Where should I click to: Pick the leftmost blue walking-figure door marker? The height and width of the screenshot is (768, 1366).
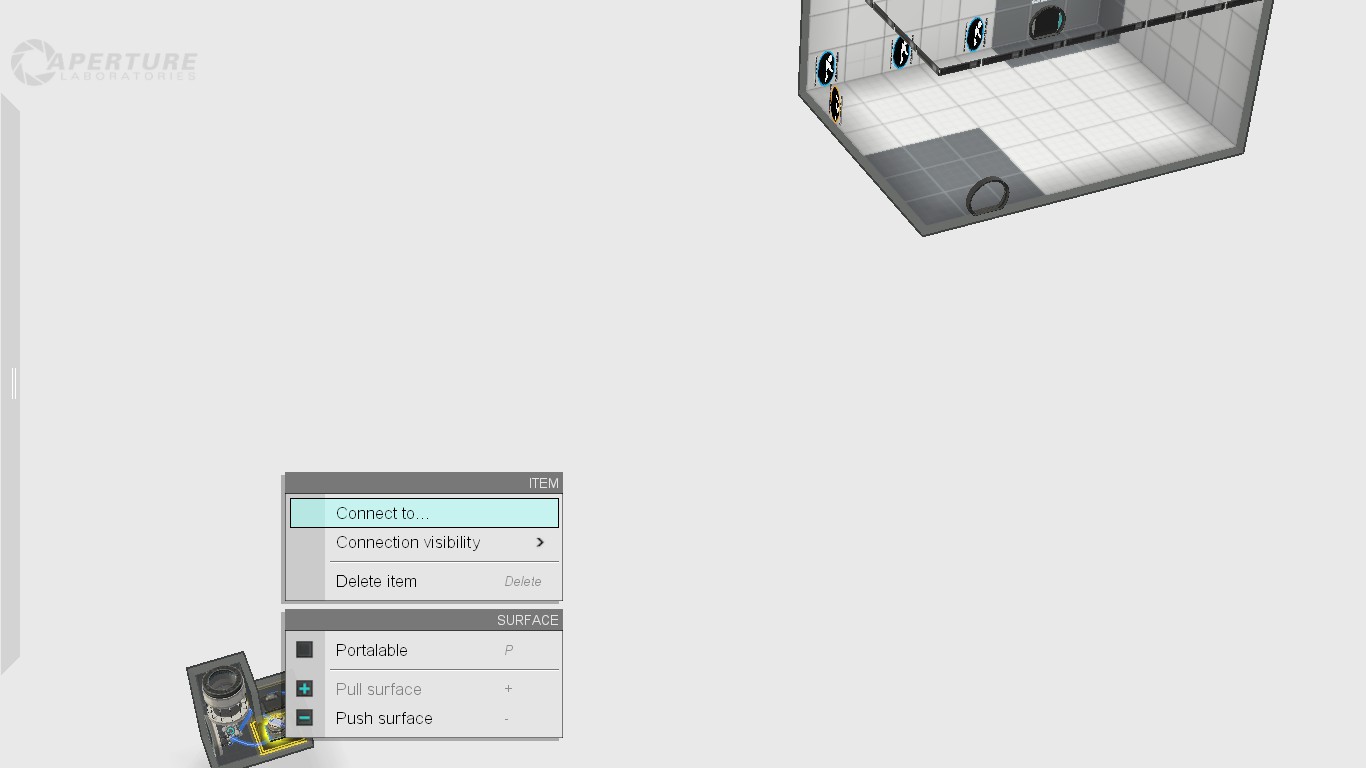pos(826,69)
